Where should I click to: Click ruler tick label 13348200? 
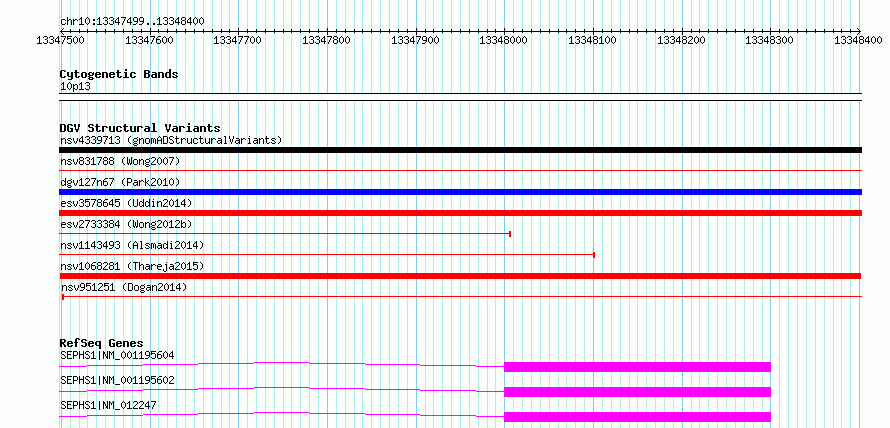pyautogui.click(x=681, y=40)
